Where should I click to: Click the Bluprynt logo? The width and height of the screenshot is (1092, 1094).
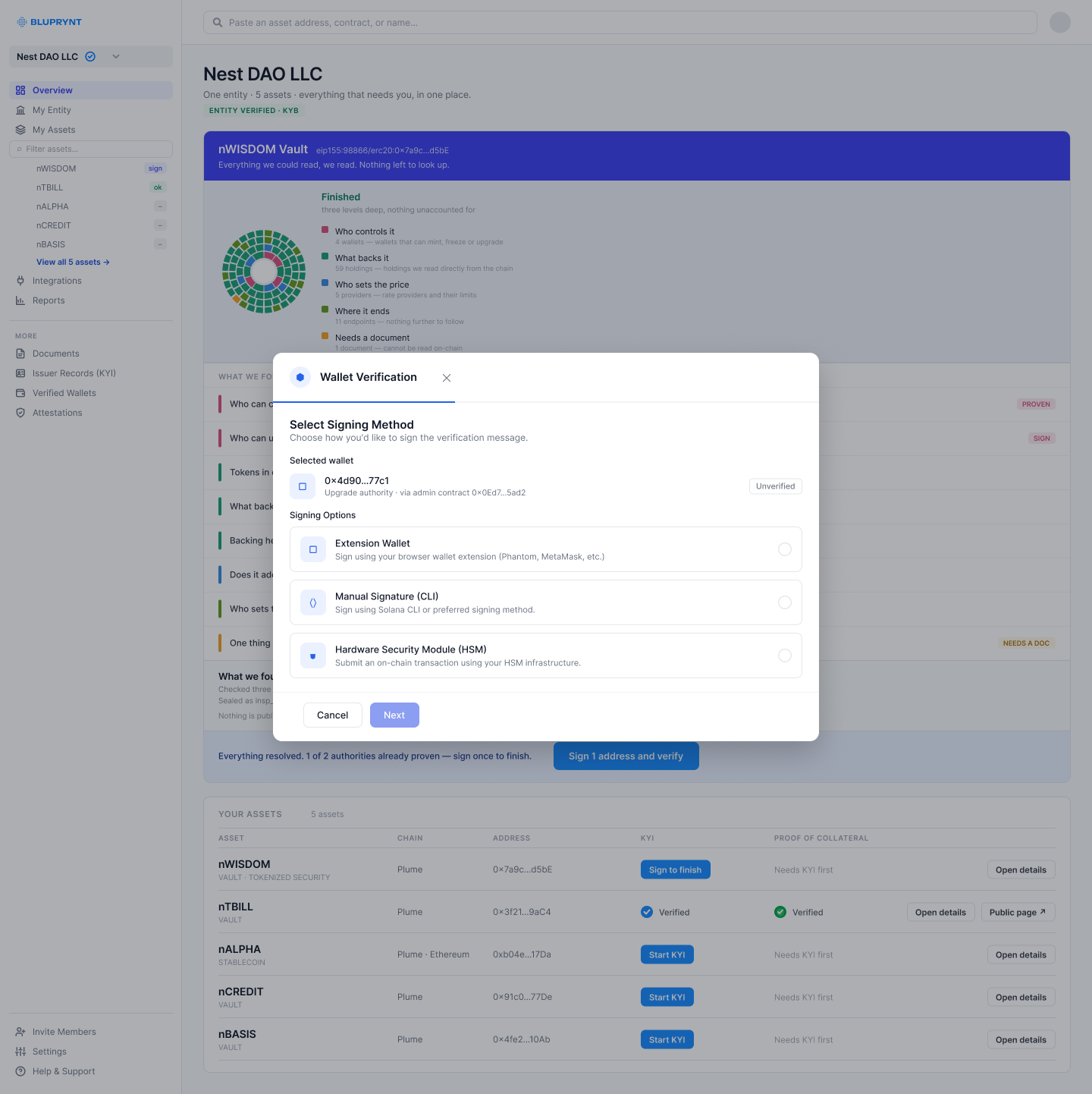pos(49,22)
